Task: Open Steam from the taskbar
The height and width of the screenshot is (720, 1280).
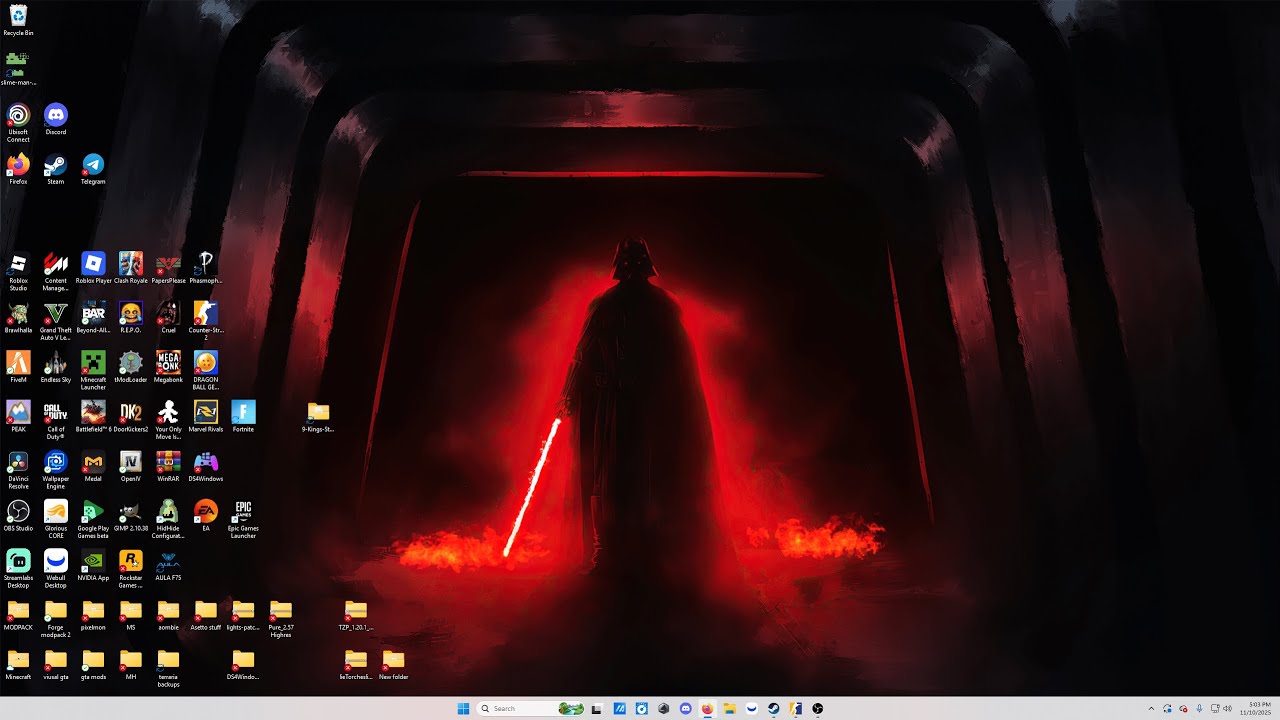Action: (x=774, y=708)
